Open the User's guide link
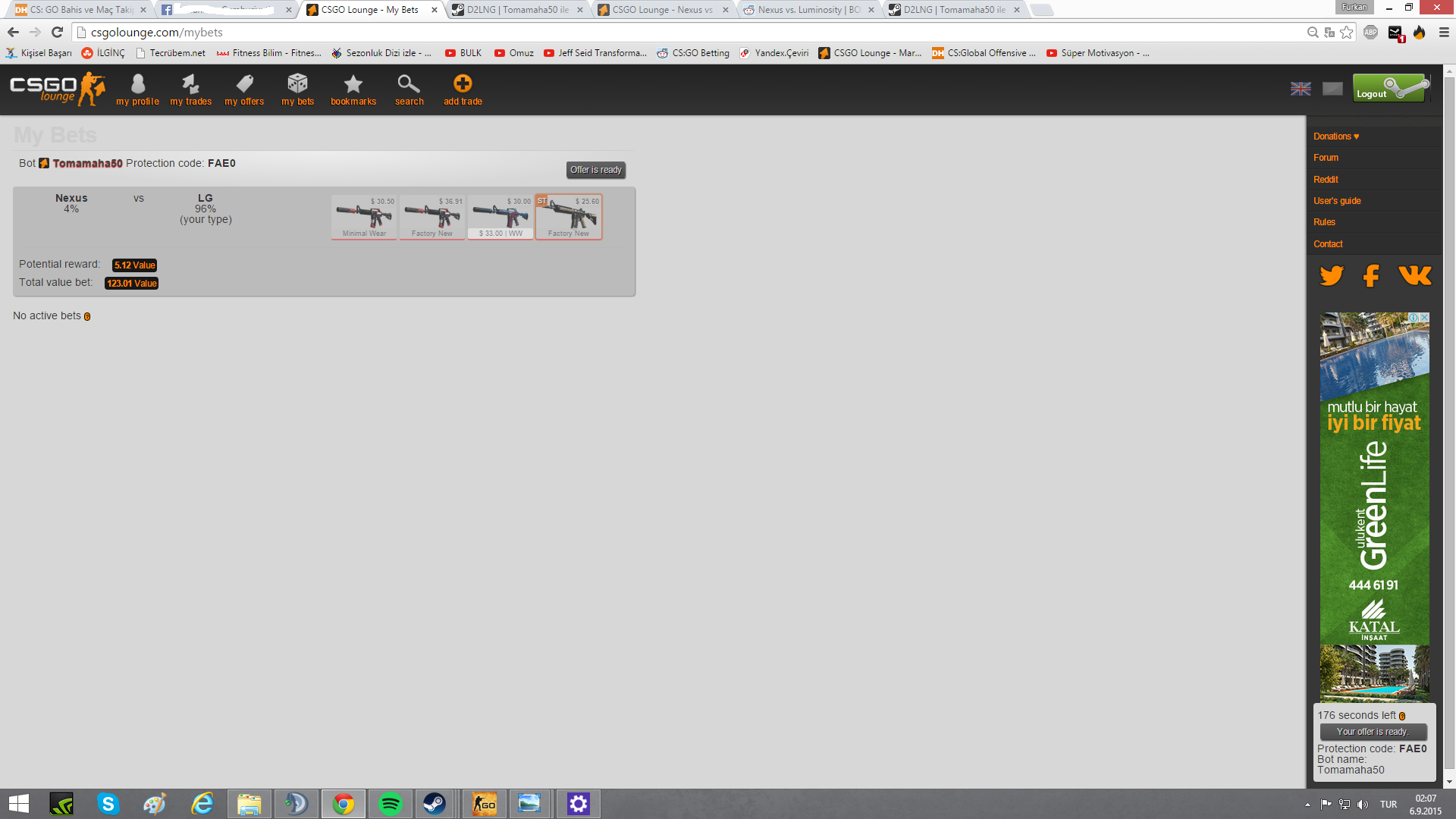The width and height of the screenshot is (1456, 819). tap(1337, 201)
